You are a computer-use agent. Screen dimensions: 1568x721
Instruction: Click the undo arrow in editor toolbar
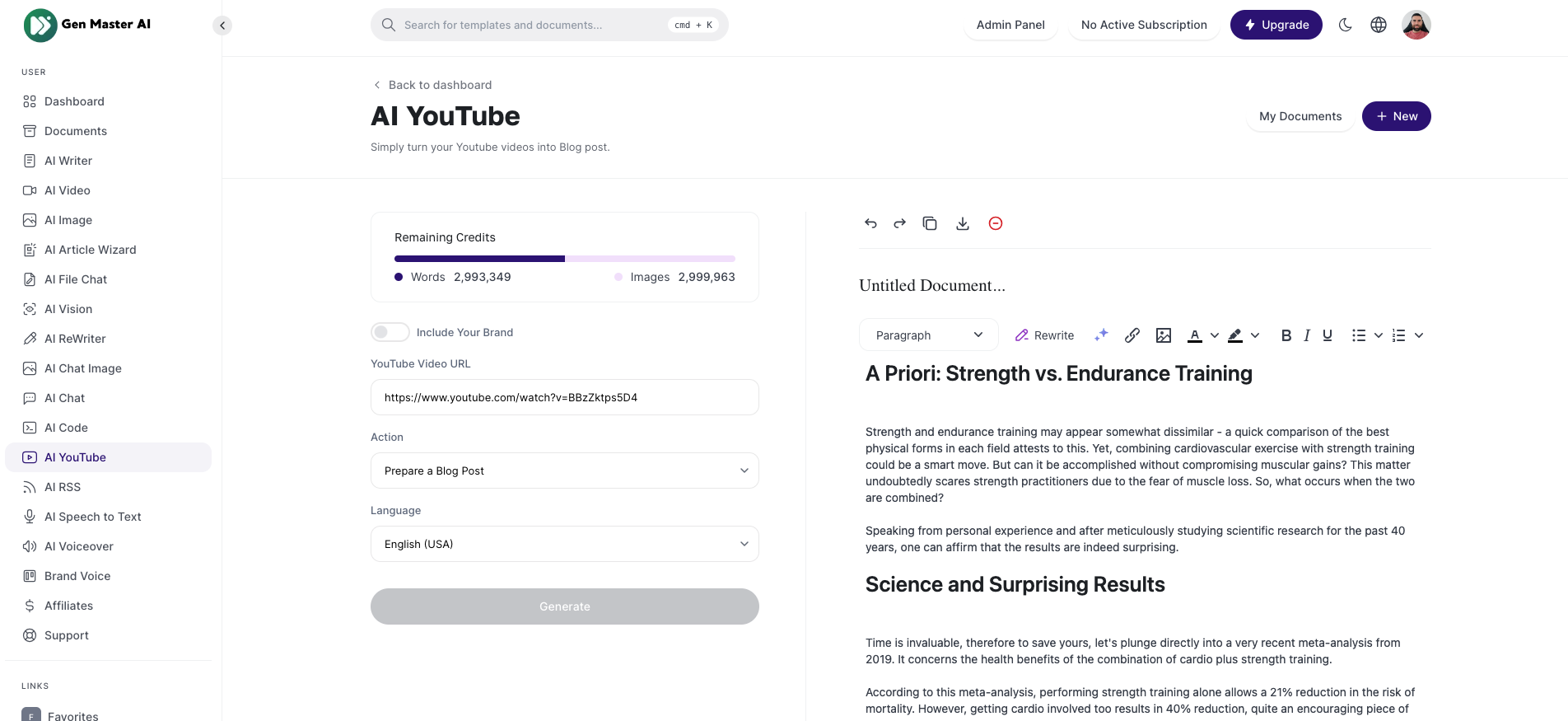coord(870,223)
